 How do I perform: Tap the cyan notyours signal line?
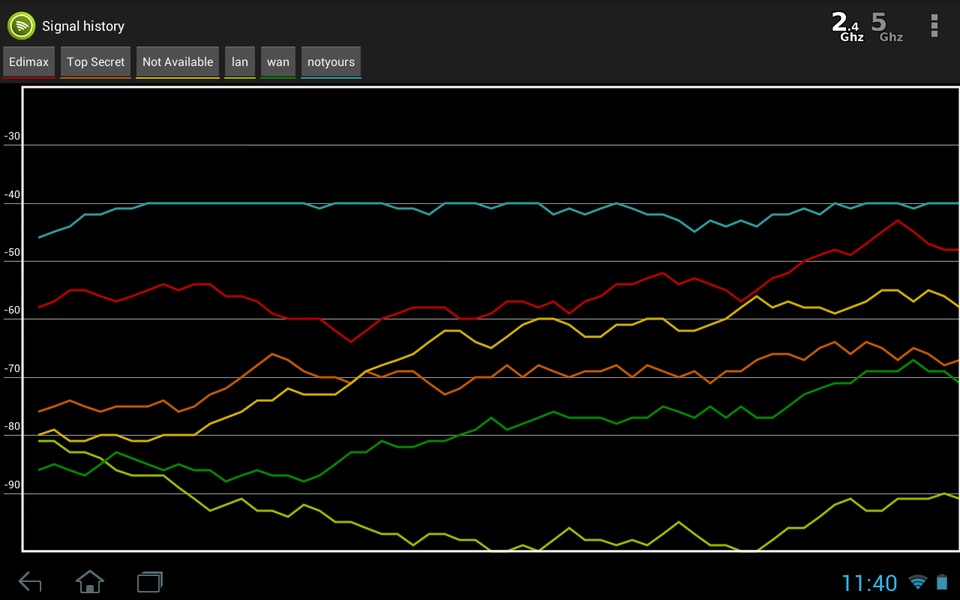coord(490,206)
